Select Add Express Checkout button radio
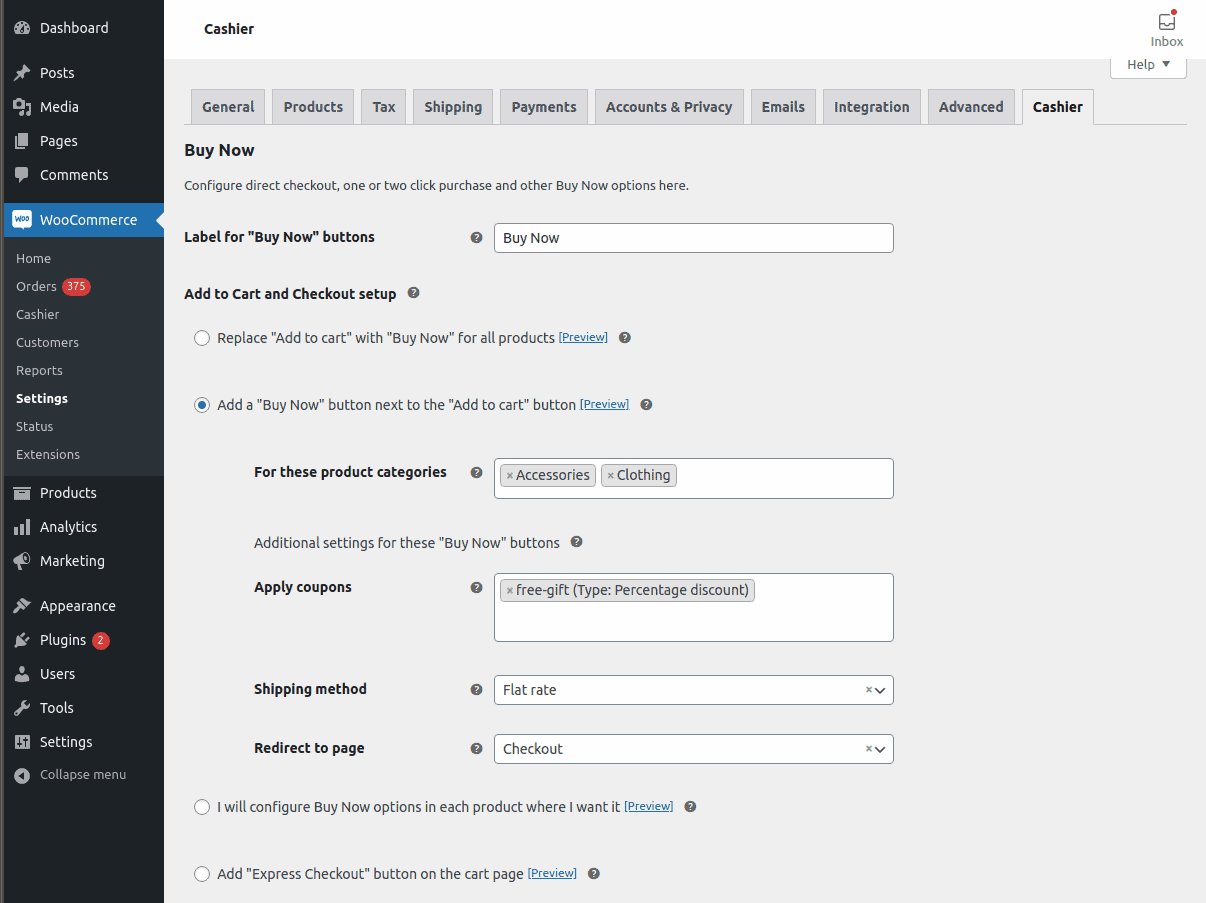Image resolution: width=1206 pixels, height=903 pixels. tap(202, 874)
